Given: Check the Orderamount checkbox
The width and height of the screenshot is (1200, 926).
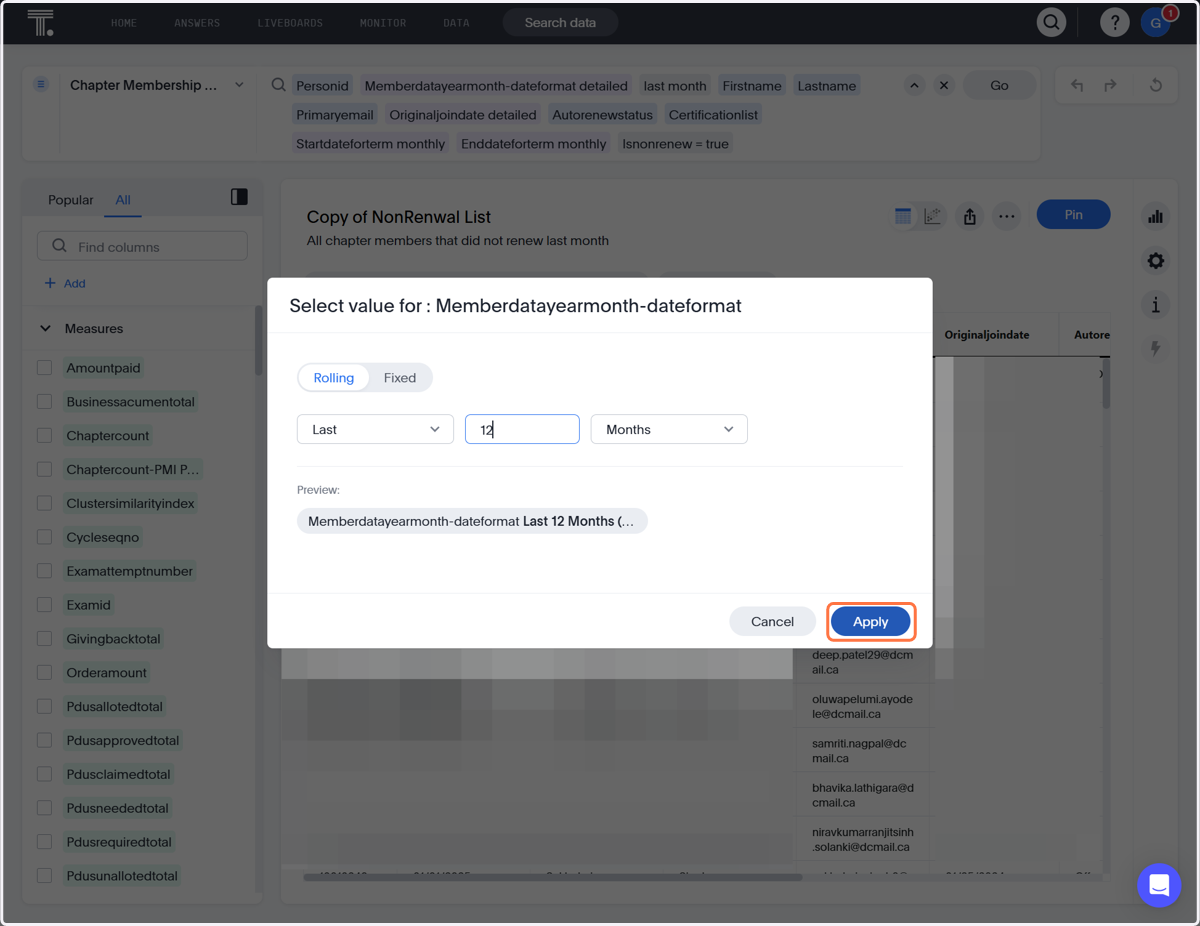Looking at the screenshot, I should tap(44, 673).
